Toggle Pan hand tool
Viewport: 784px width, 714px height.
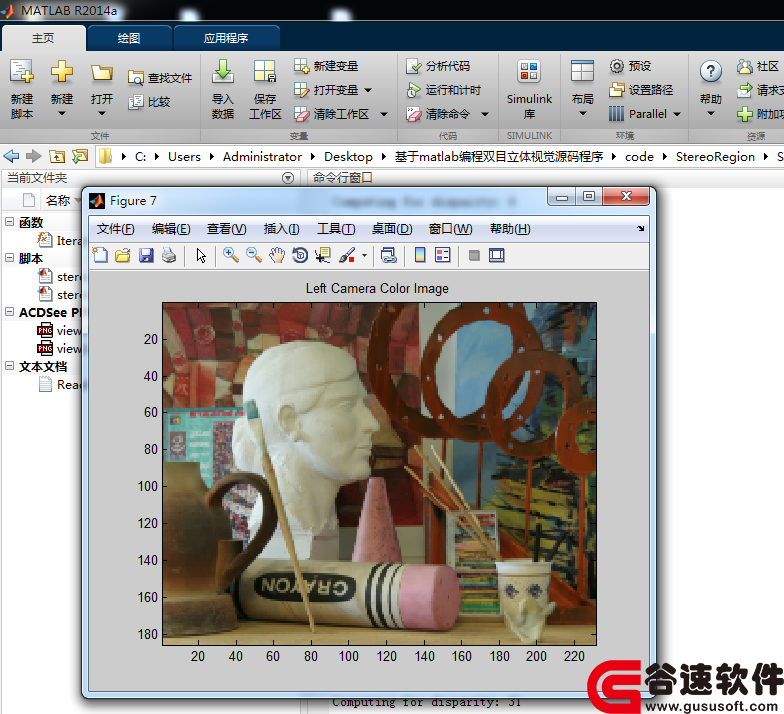coord(277,256)
